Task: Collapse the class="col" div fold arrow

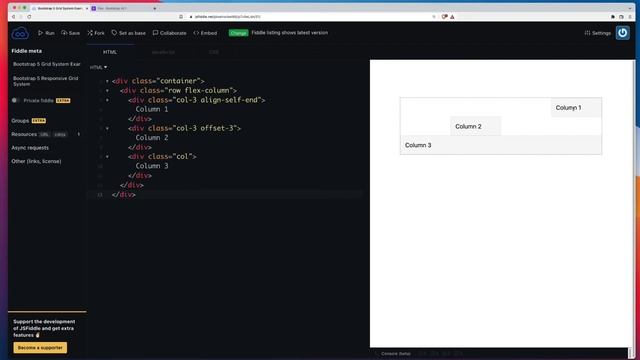Action: coord(107,156)
